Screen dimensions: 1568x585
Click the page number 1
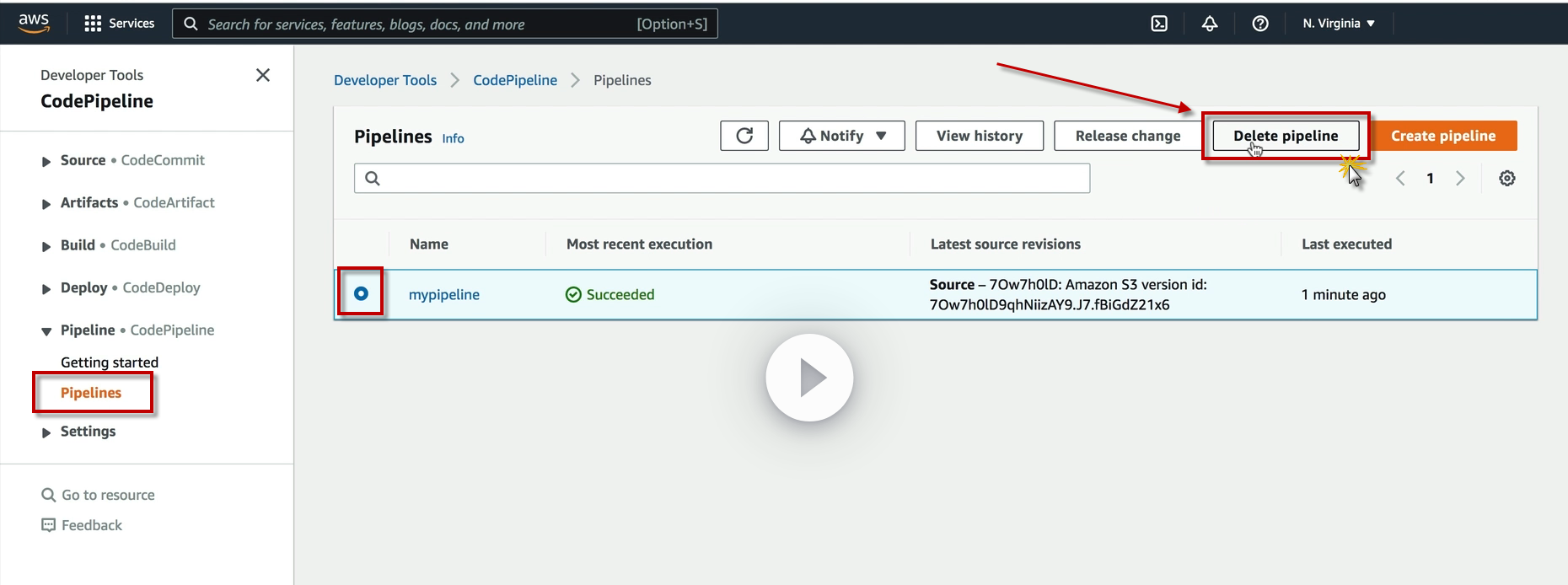[x=1430, y=178]
